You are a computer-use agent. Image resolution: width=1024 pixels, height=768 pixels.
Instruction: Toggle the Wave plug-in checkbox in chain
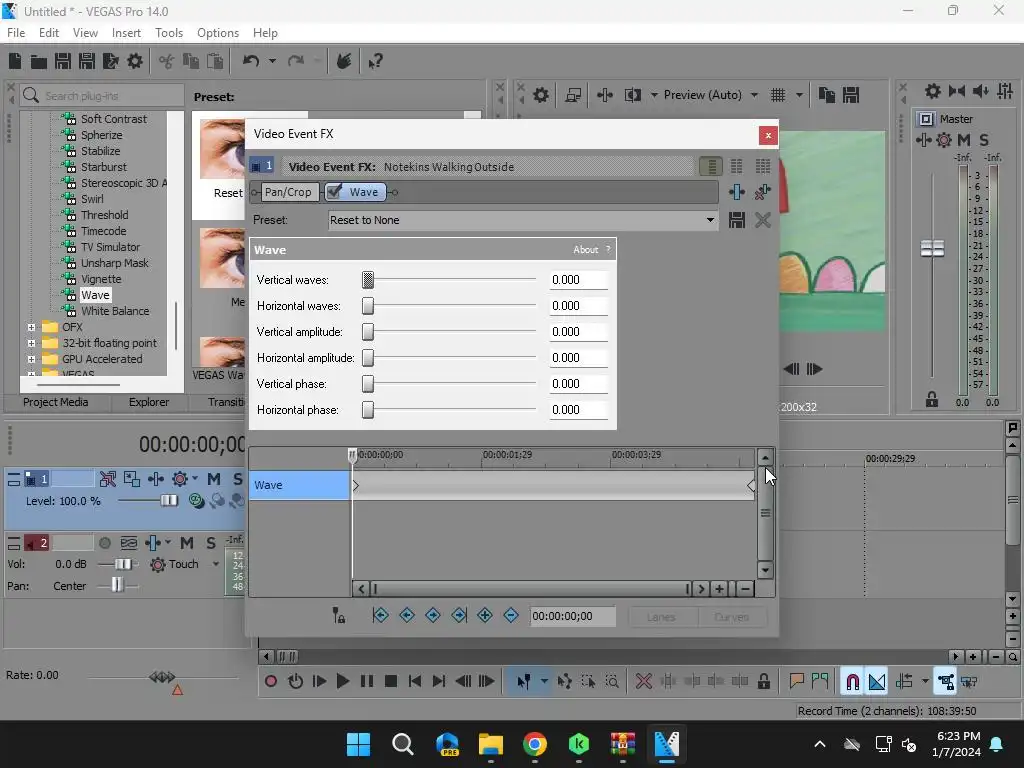(334, 191)
